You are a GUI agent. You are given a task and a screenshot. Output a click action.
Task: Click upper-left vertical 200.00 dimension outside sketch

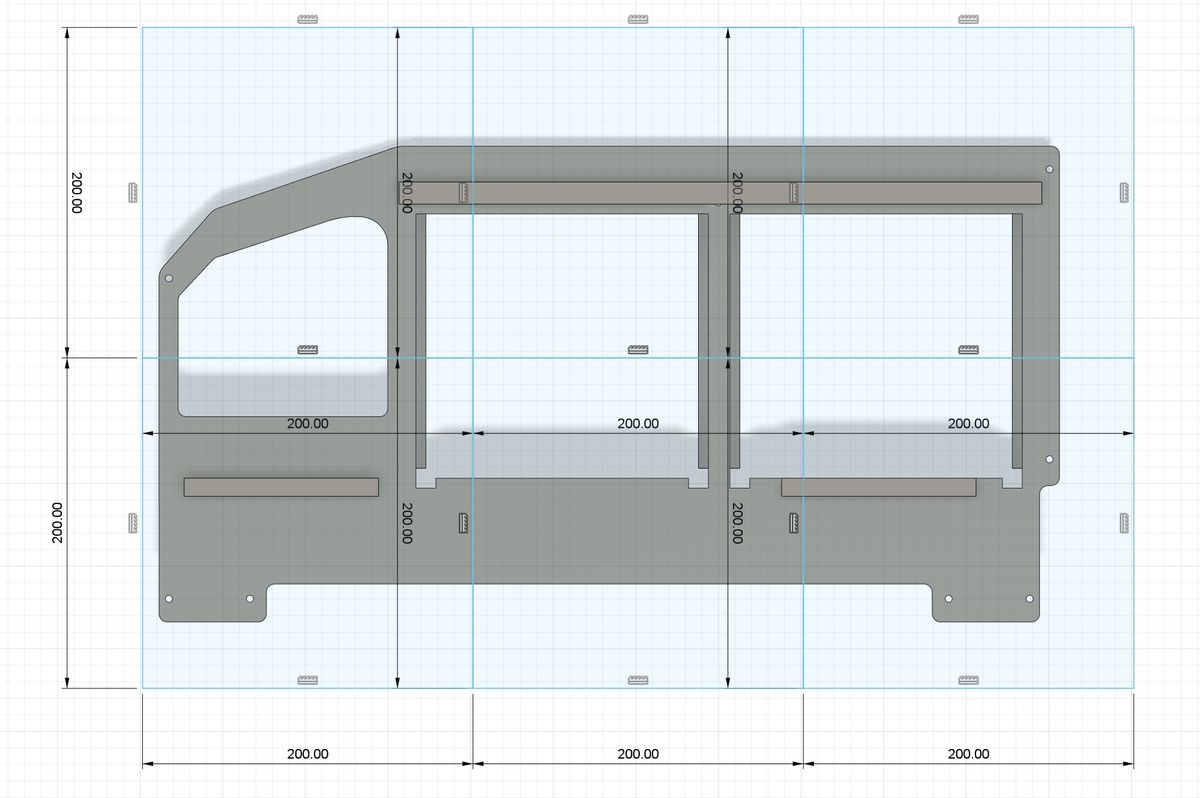click(x=78, y=192)
